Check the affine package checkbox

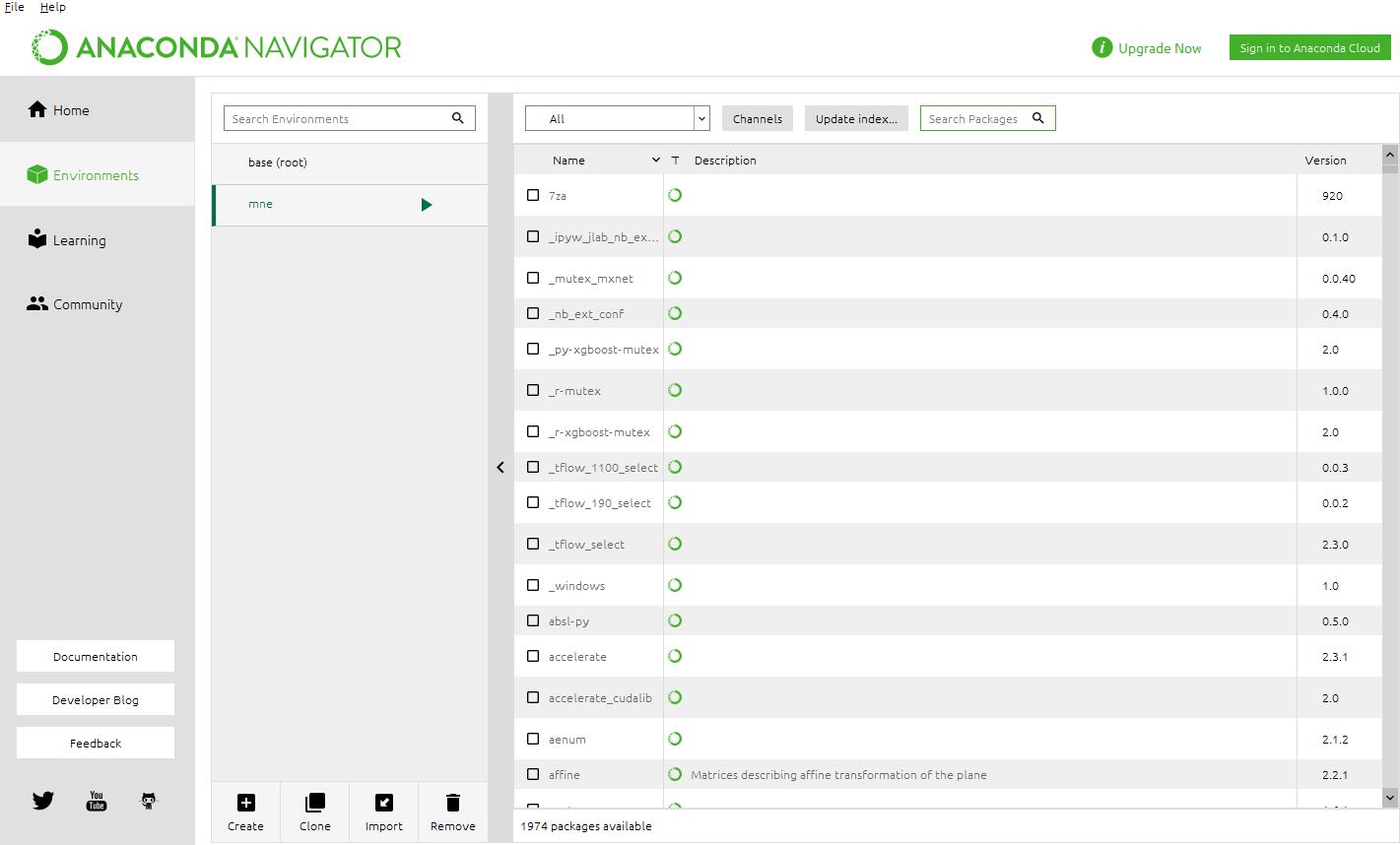click(533, 774)
